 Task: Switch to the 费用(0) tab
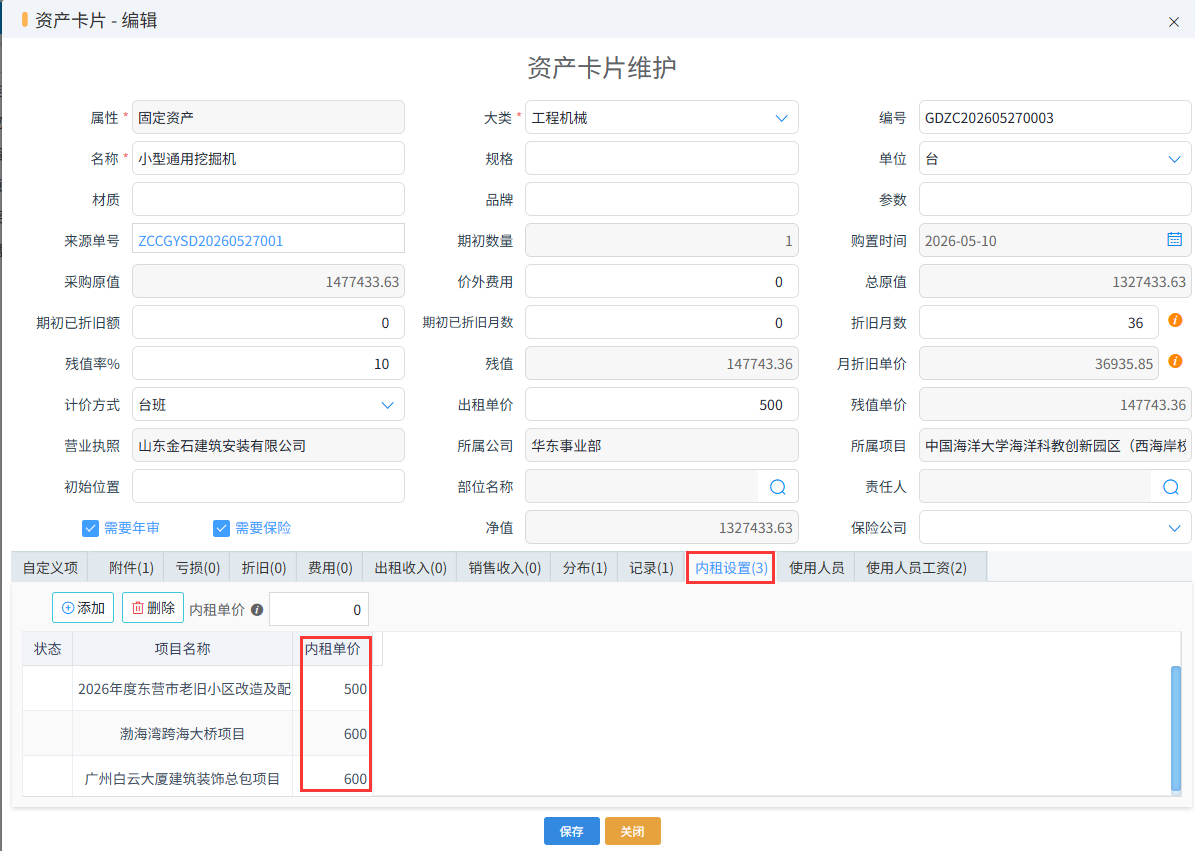pos(330,568)
